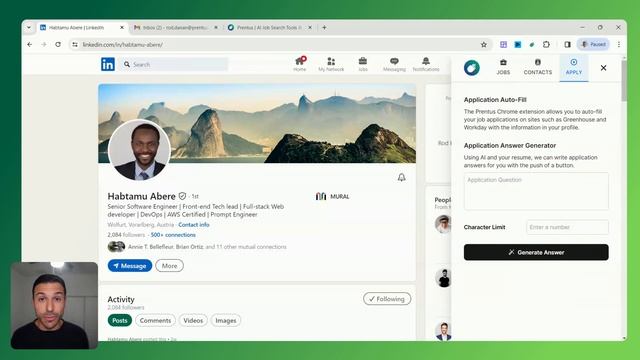Toggle the Chrome side panel icon
The width and height of the screenshot is (640, 360).
[x=567, y=44]
